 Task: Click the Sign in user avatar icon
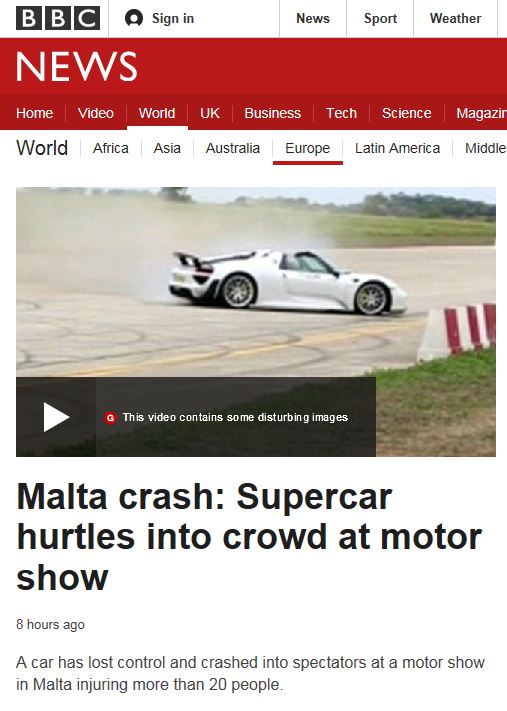pyautogui.click(x=134, y=19)
